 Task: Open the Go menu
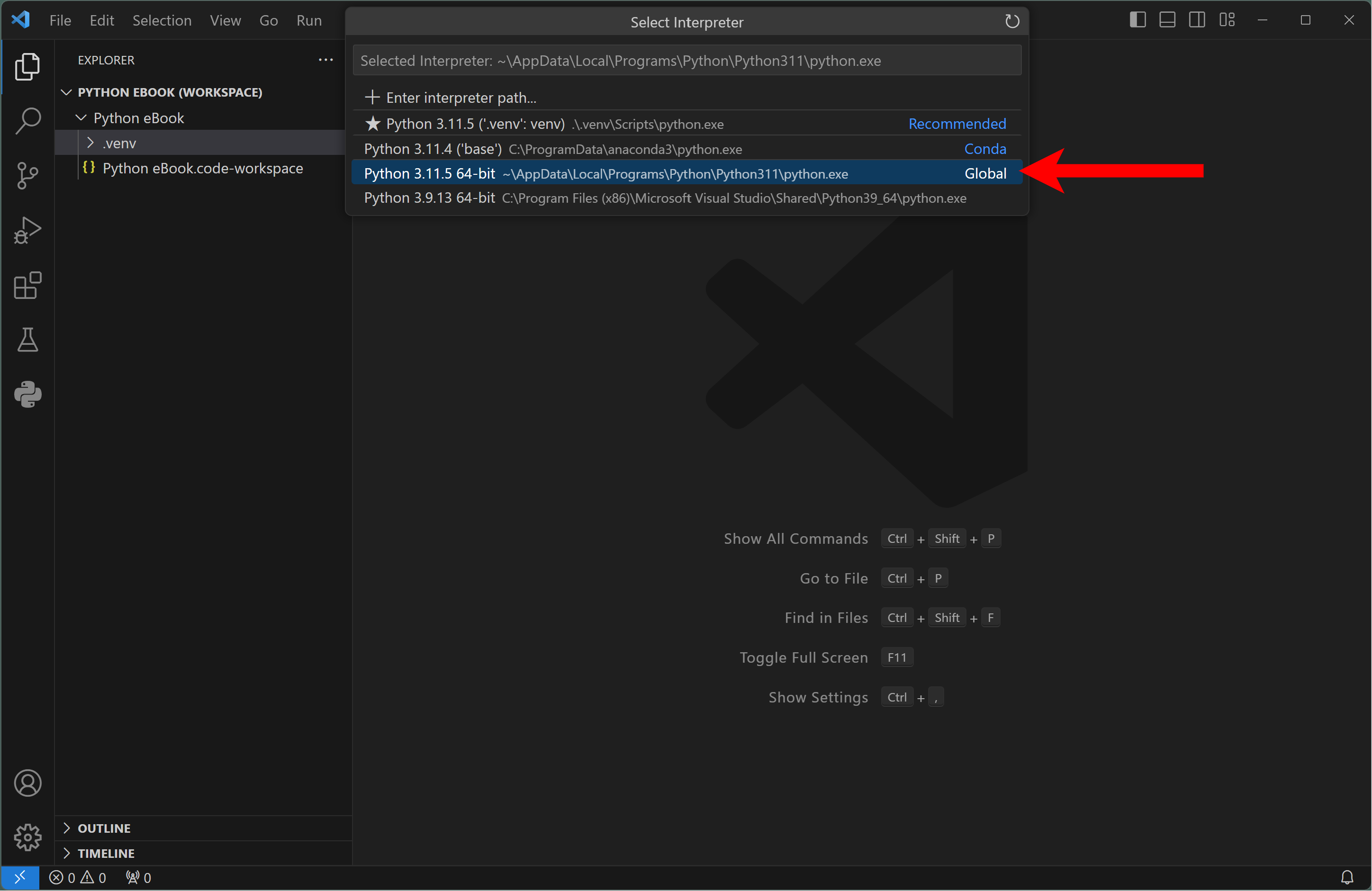[269, 20]
